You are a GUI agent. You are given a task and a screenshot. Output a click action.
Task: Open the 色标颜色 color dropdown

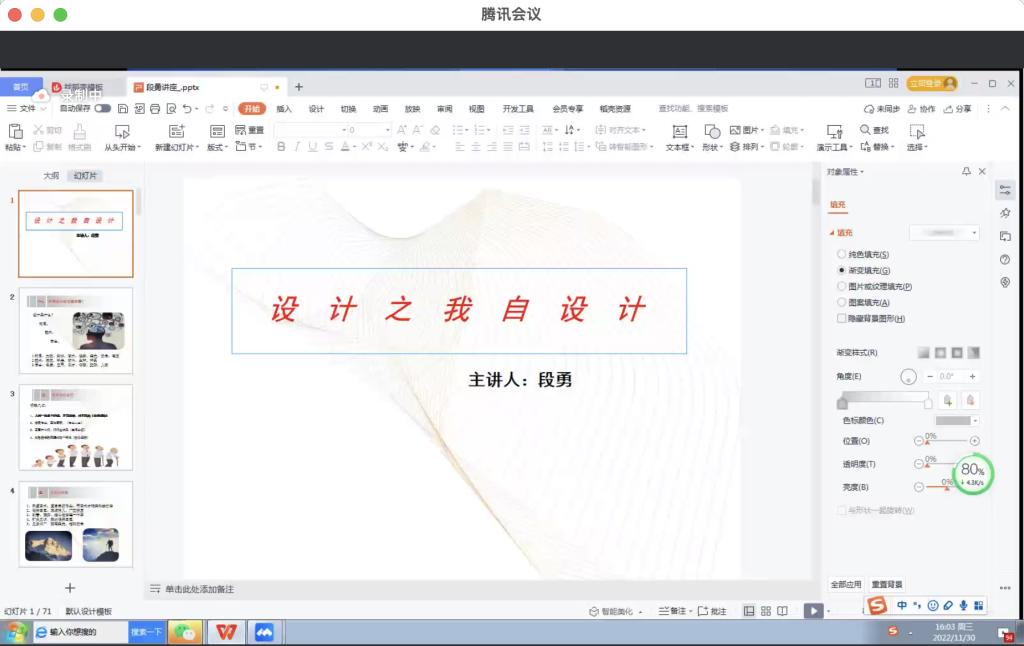coord(957,420)
